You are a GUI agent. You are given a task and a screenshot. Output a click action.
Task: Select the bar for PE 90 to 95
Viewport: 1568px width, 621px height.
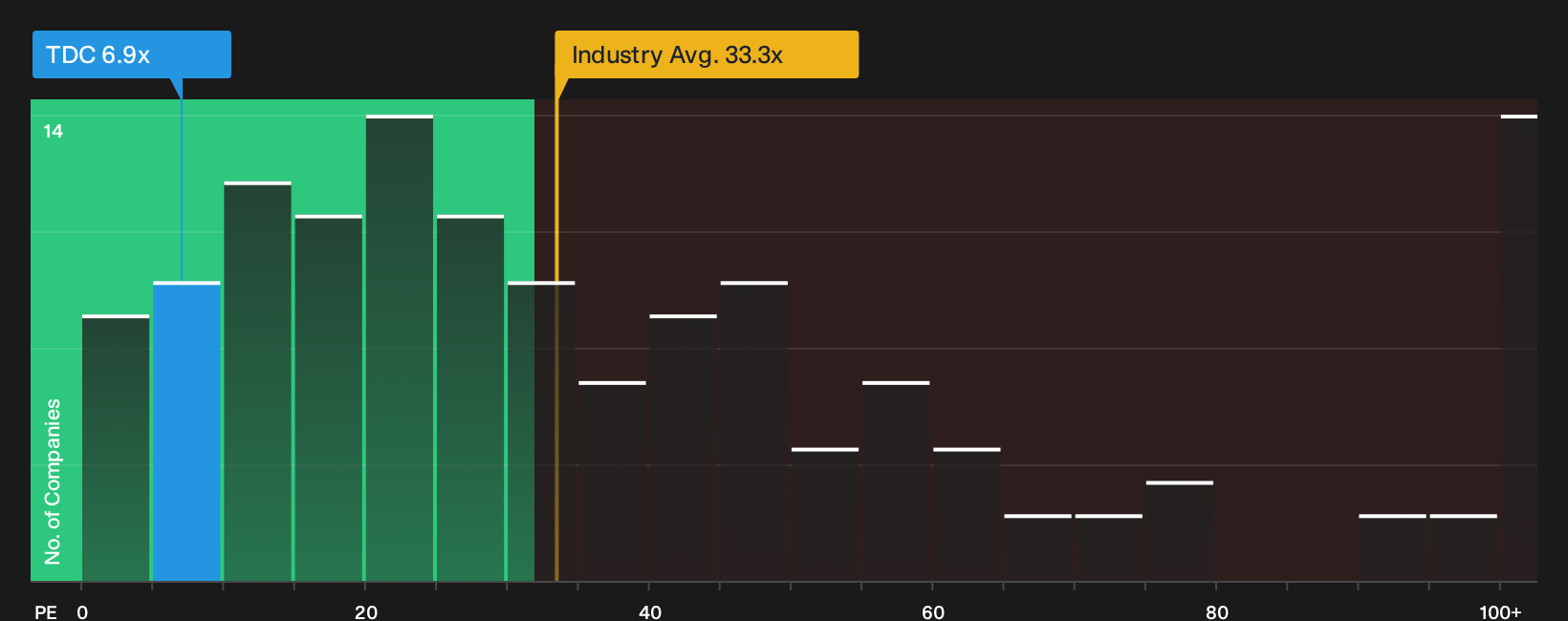pos(1393,548)
